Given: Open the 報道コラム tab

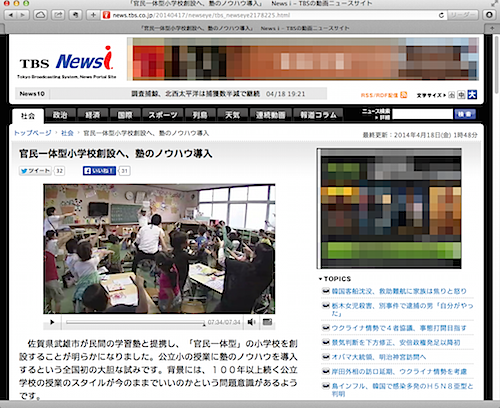Looking at the screenshot, I should pyautogui.click(x=318, y=115).
